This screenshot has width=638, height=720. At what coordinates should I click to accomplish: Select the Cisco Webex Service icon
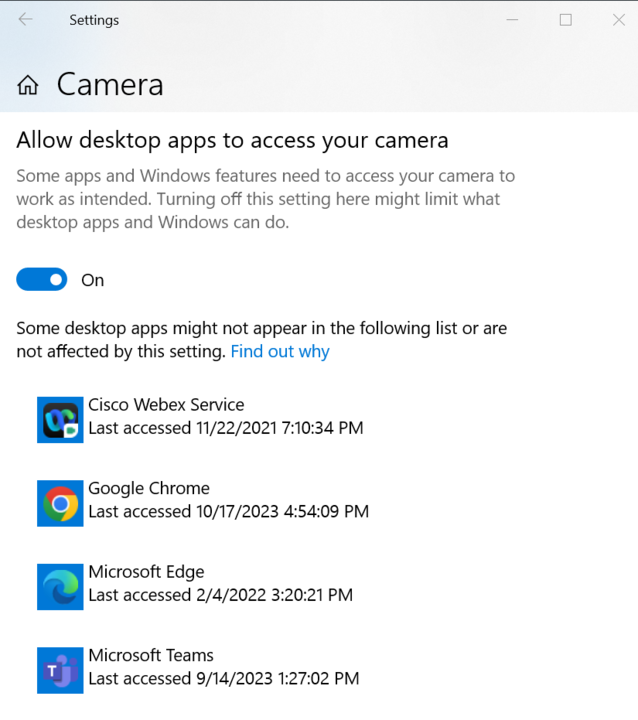[60, 420]
